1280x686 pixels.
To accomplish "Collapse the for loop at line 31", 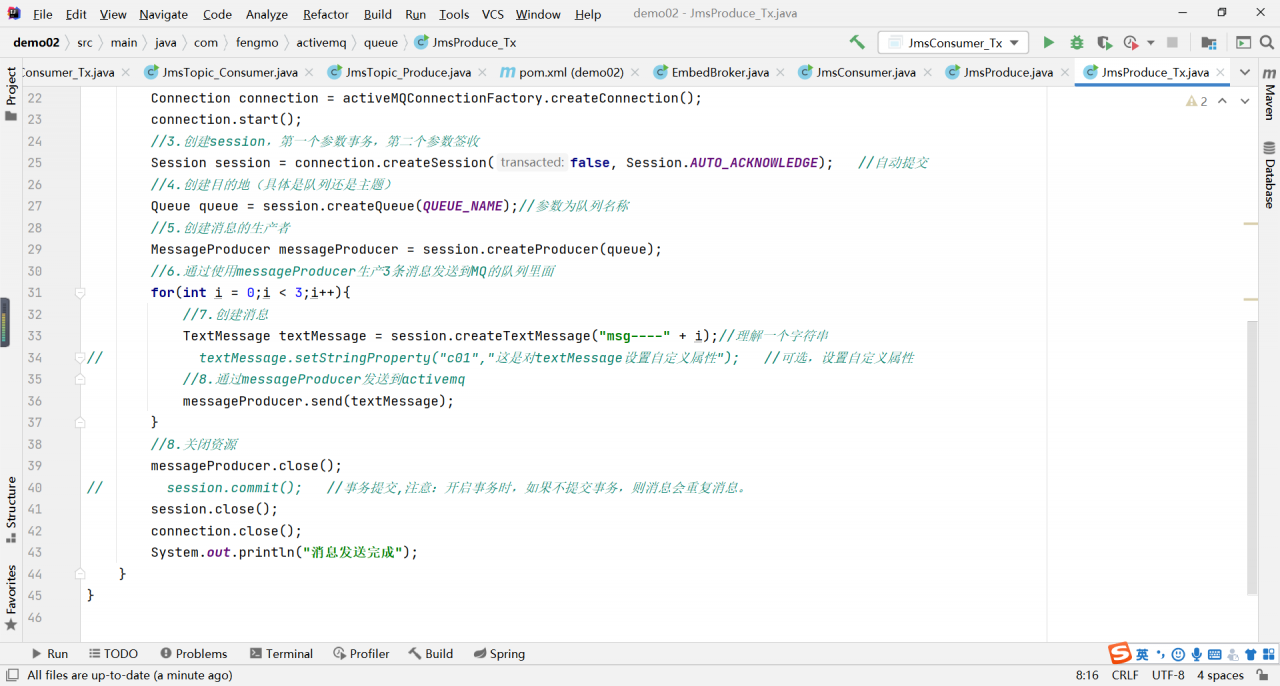I will (80, 293).
